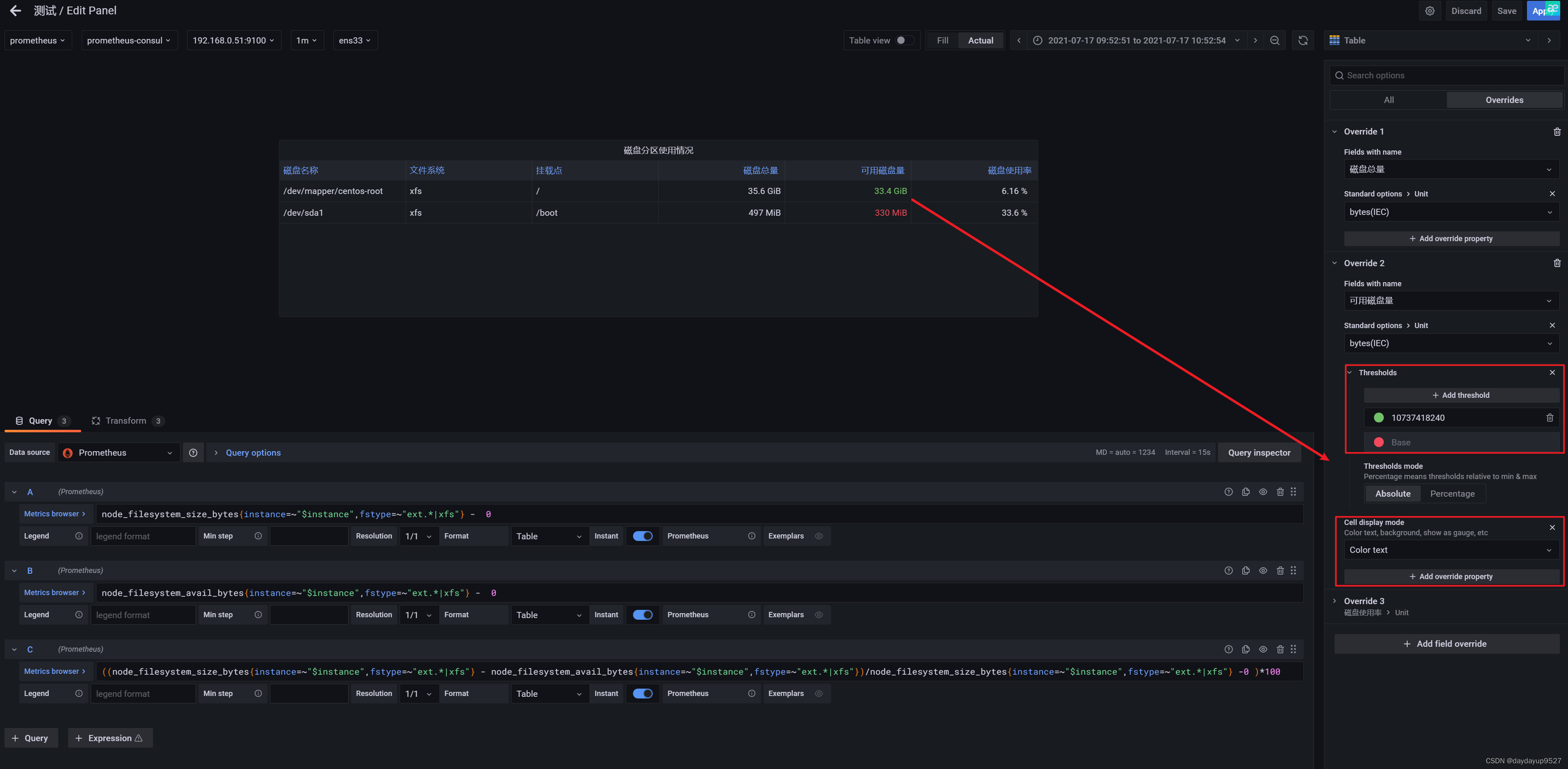Remove Cell display mode property
Viewport: 1568px width, 769px height.
click(x=1552, y=527)
